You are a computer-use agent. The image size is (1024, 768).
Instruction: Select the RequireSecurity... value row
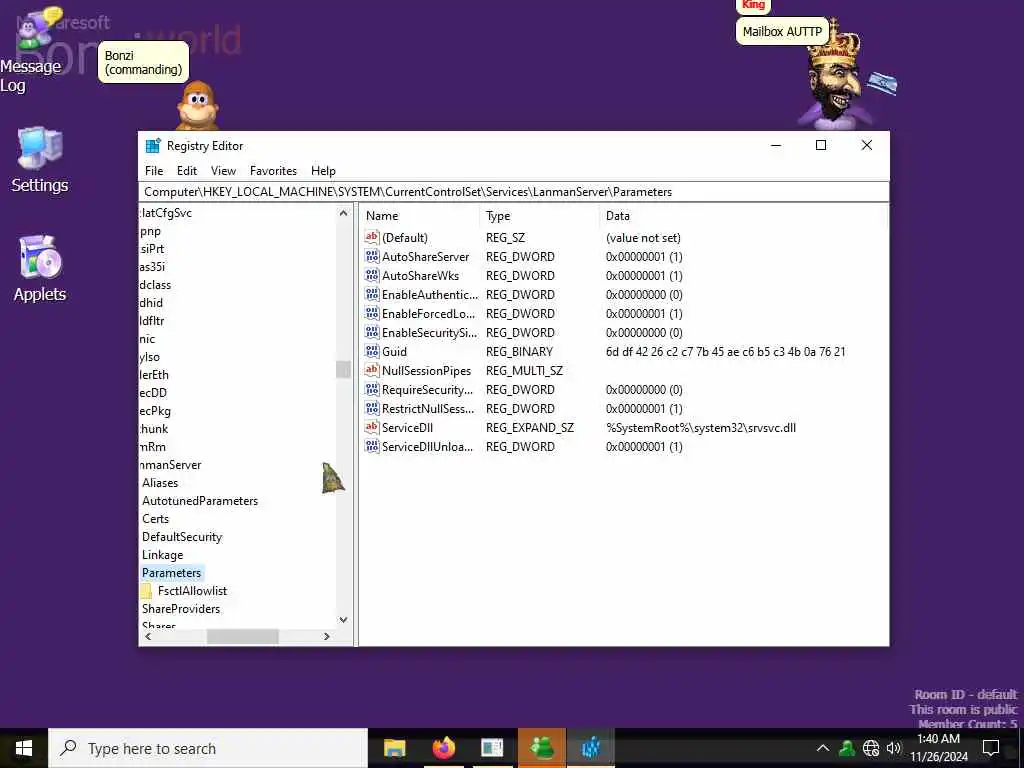point(624,389)
